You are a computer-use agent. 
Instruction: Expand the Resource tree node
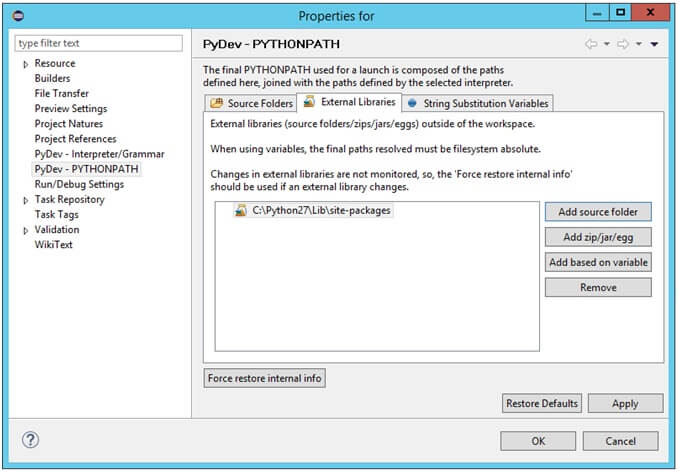(26, 64)
